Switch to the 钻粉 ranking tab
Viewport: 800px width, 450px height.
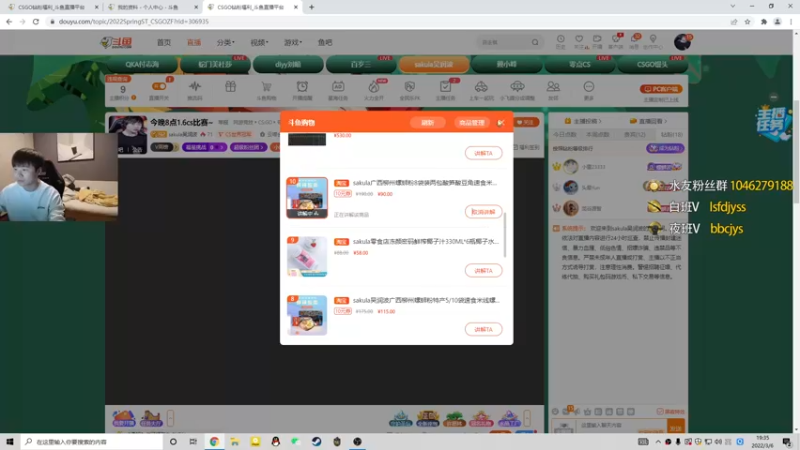(x=671, y=134)
